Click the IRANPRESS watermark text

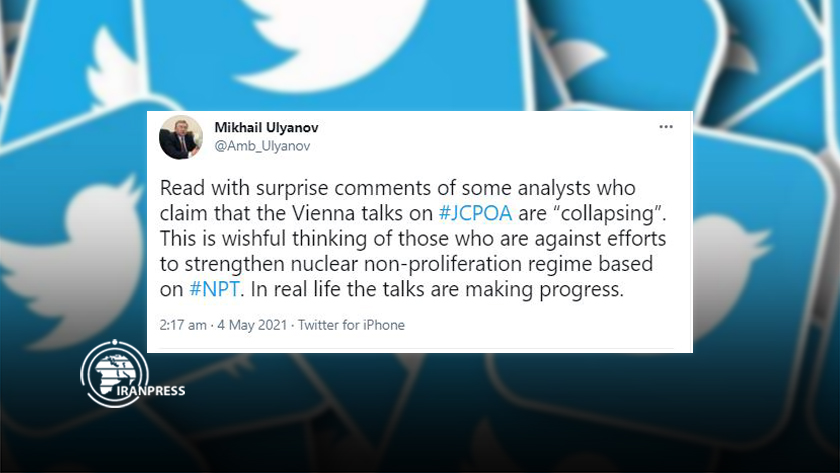coord(151,391)
